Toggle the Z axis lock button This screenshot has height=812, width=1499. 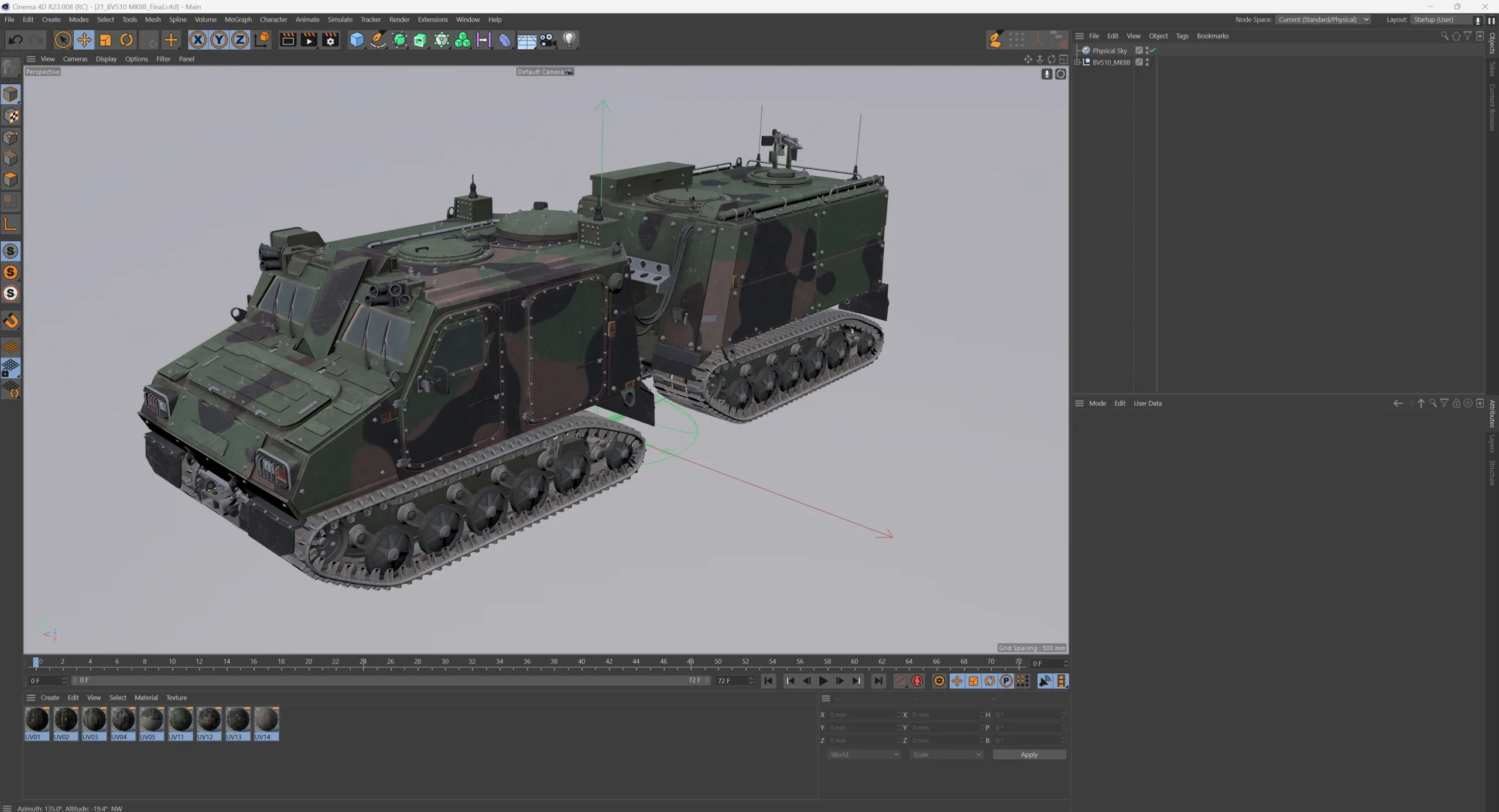tap(240, 39)
